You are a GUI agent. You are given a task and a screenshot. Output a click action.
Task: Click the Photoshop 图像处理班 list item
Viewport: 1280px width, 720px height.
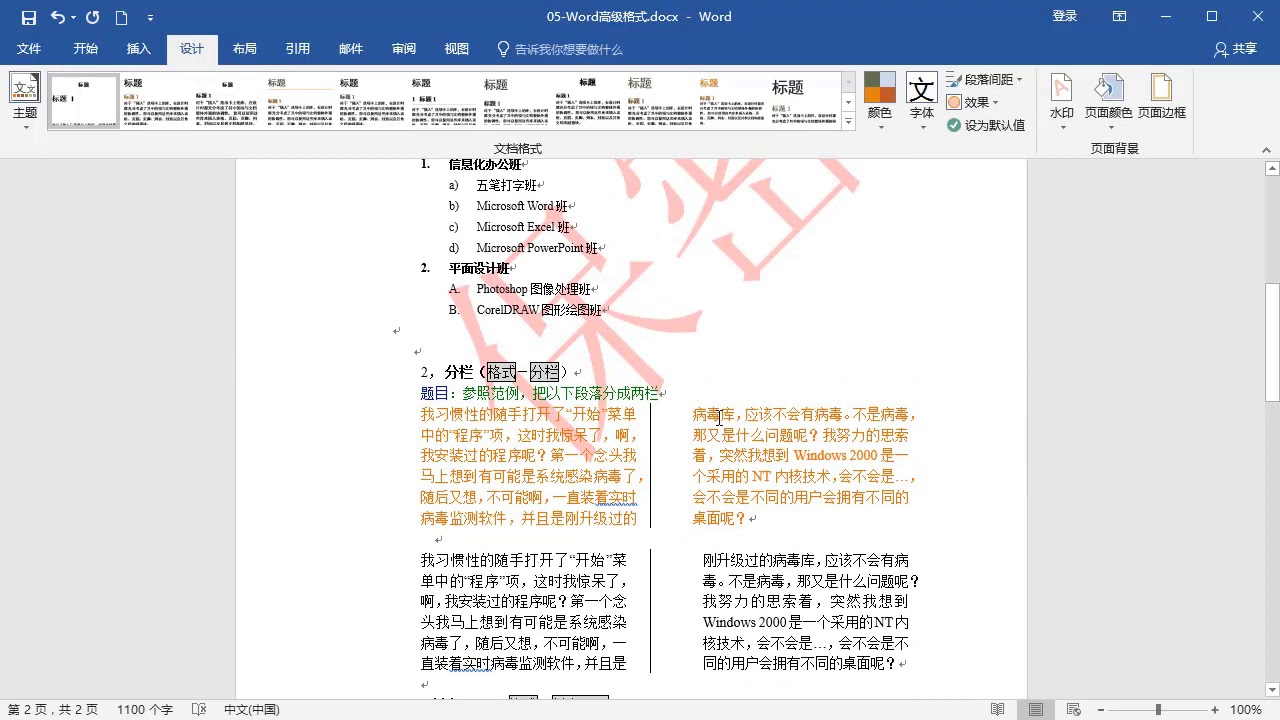click(534, 289)
